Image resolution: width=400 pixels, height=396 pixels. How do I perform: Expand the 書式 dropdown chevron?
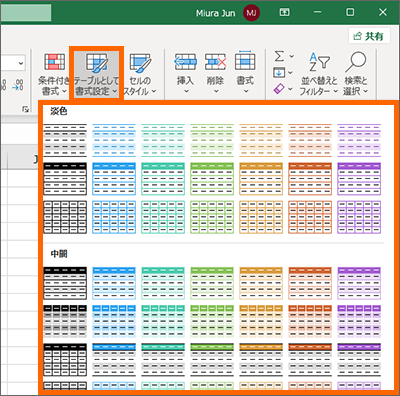pyautogui.click(x=246, y=91)
